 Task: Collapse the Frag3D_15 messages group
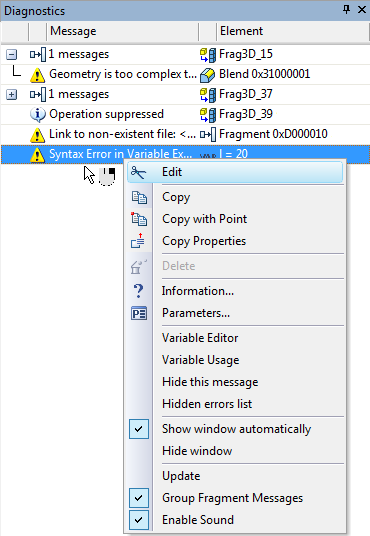(x=11, y=54)
